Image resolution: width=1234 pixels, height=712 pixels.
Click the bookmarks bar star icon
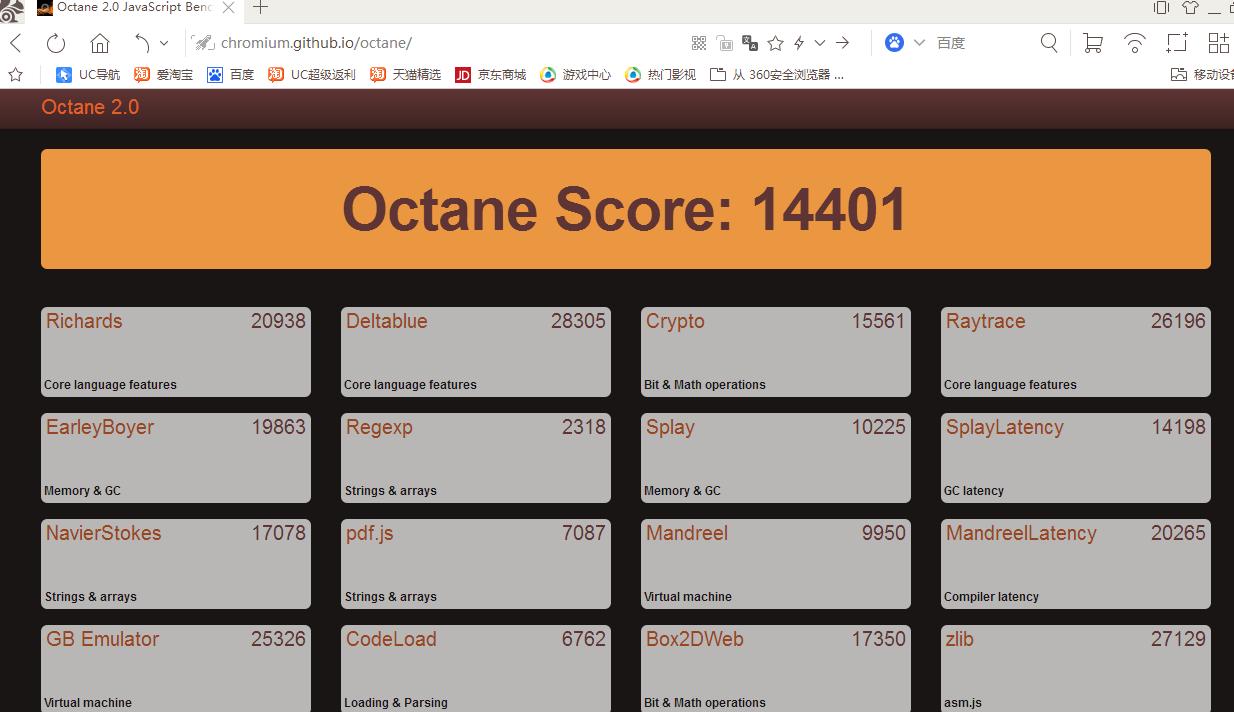(15, 74)
